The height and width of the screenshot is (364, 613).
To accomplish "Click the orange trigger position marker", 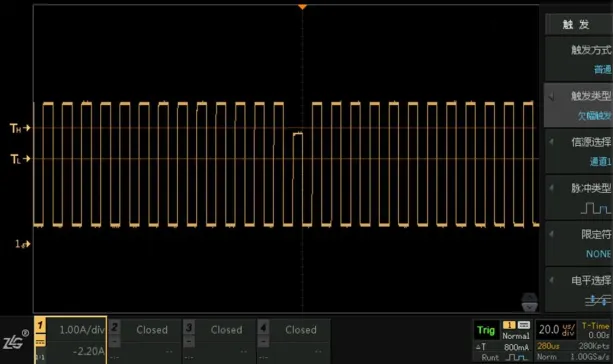I will [302, 7].
